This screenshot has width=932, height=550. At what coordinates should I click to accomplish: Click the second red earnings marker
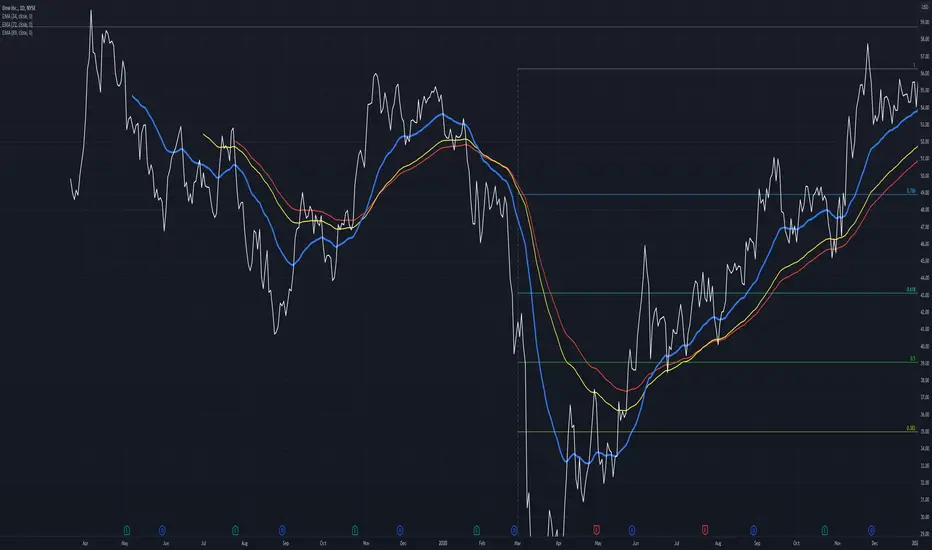(705, 530)
